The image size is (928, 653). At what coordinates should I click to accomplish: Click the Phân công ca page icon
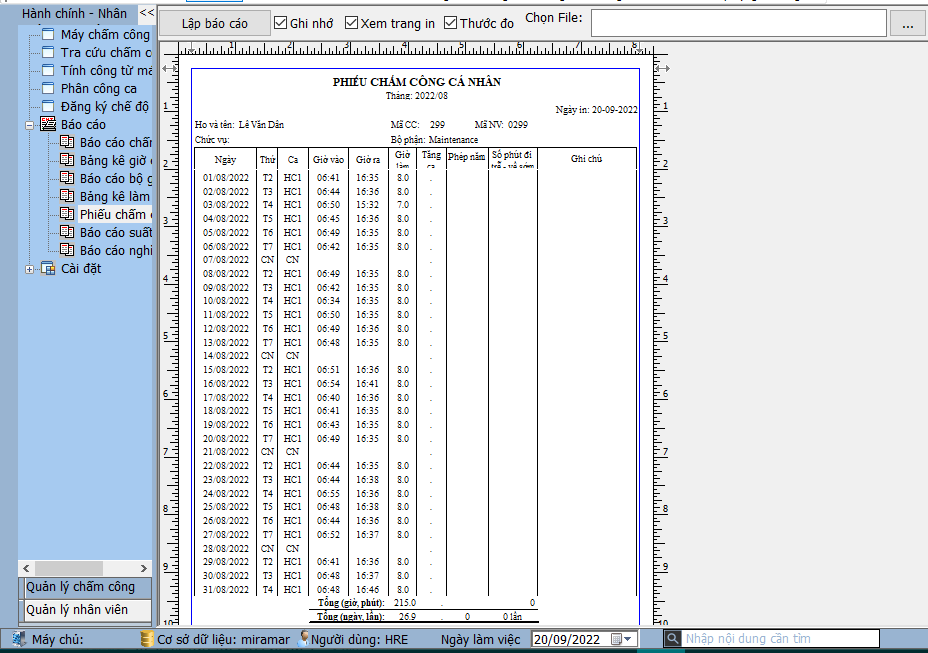tap(48, 88)
